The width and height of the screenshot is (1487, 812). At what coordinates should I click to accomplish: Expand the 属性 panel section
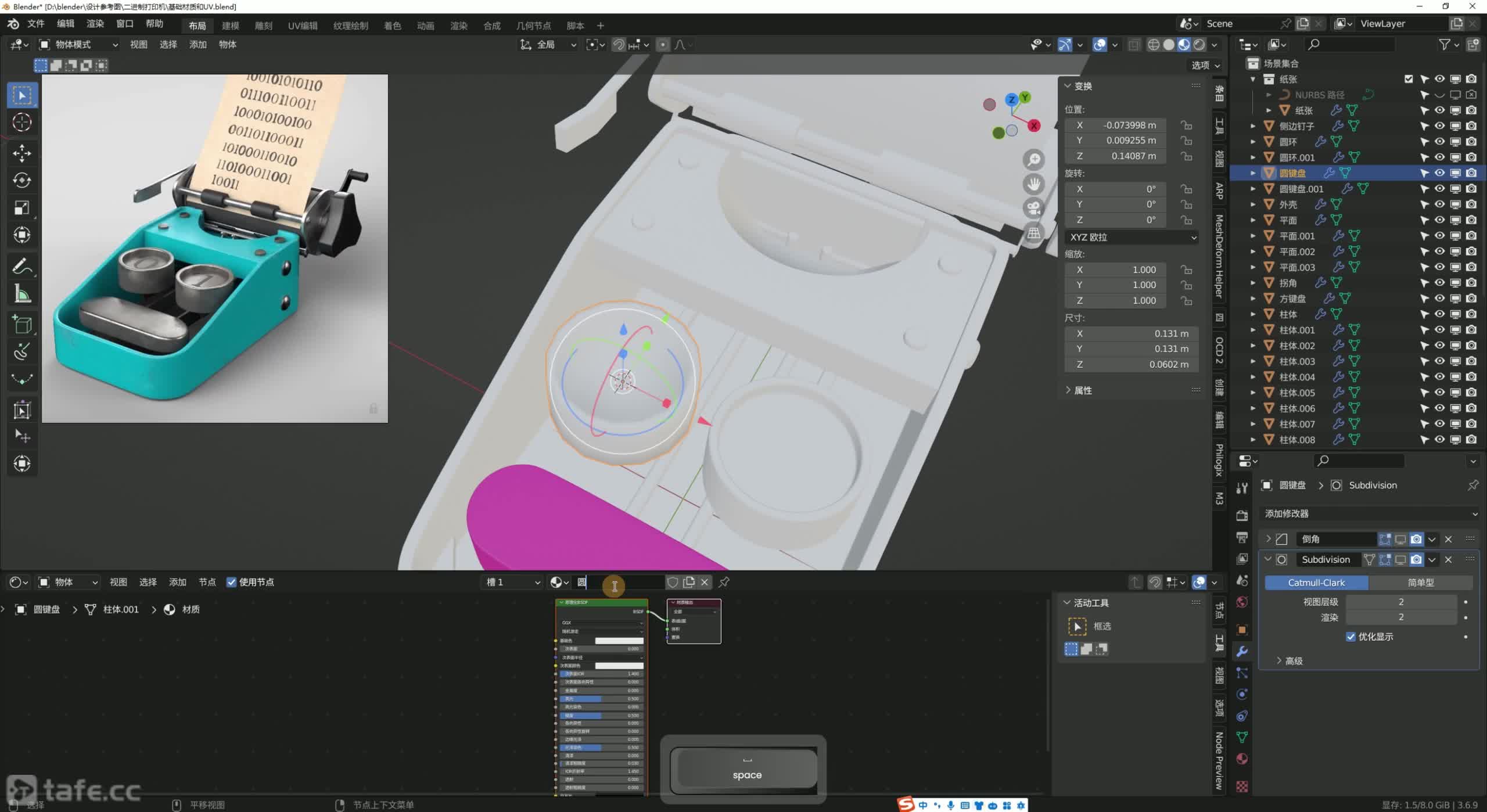[1083, 390]
